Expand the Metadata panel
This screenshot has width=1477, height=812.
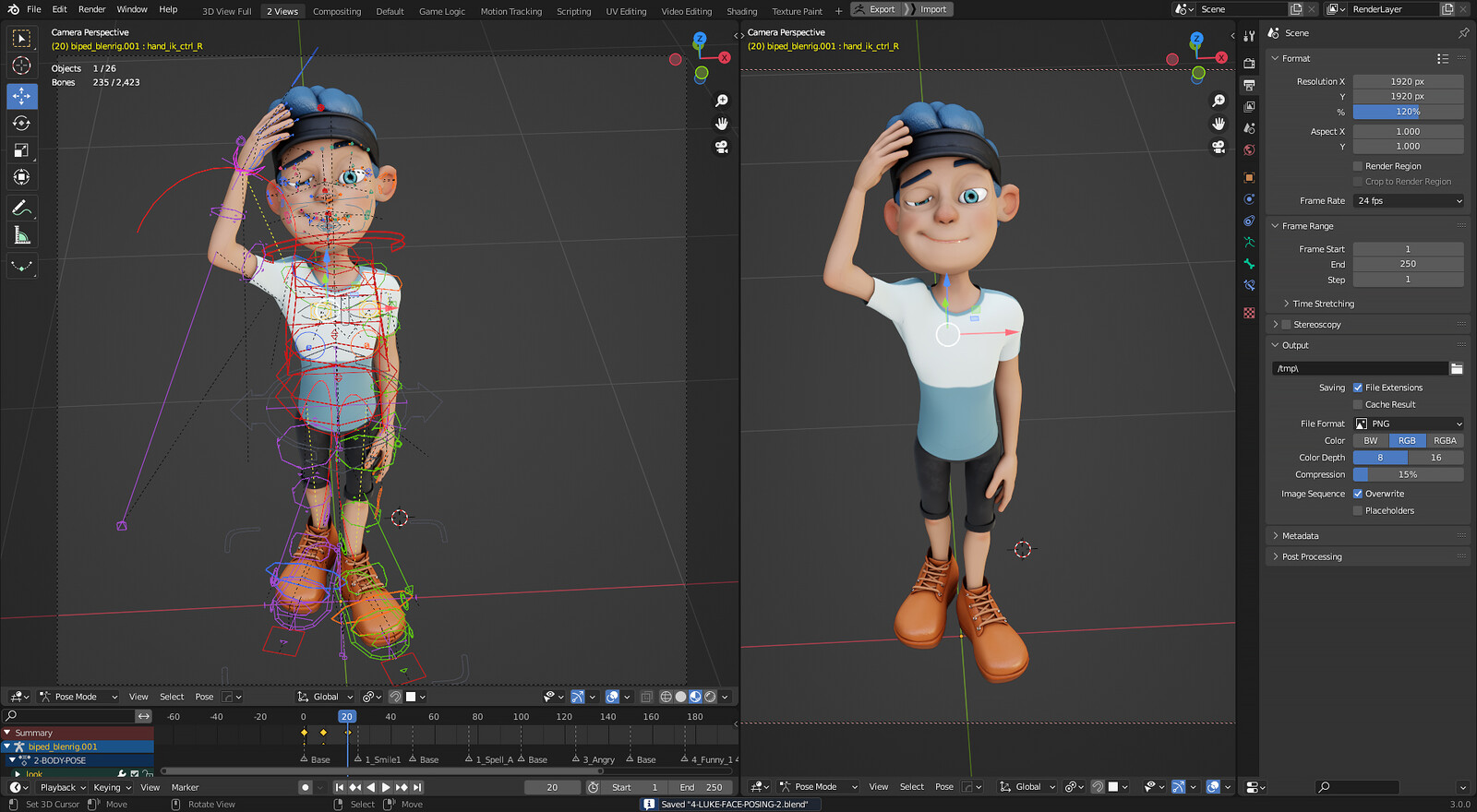point(1300,536)
